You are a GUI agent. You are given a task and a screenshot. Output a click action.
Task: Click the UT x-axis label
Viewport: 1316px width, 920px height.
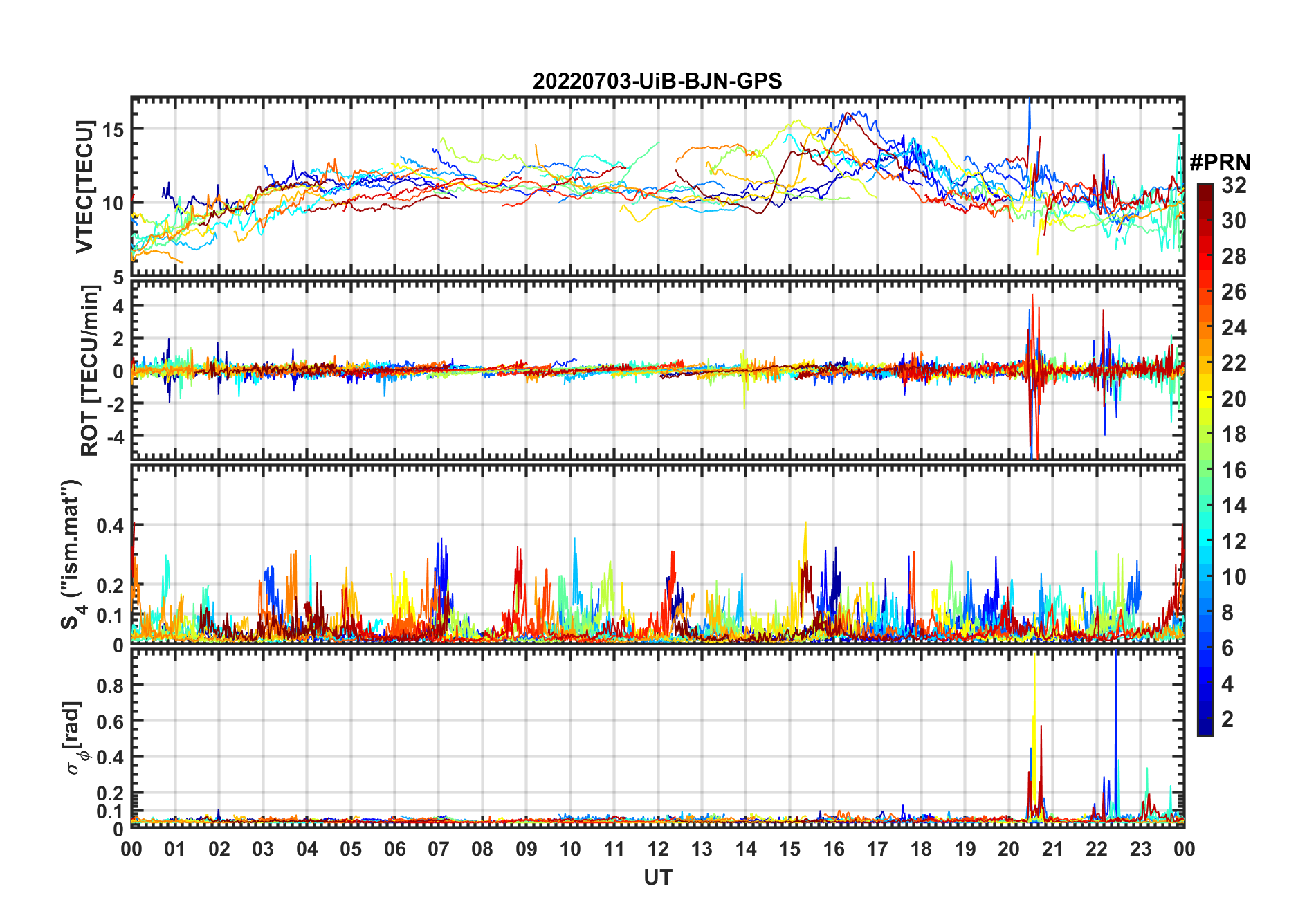pos(657,877)
